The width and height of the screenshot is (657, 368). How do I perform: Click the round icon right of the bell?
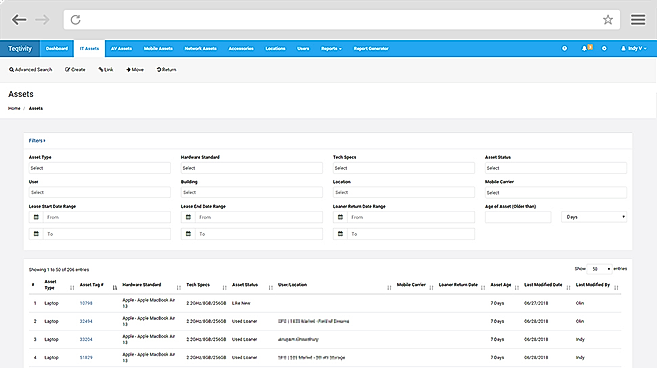tap(604, 49)
